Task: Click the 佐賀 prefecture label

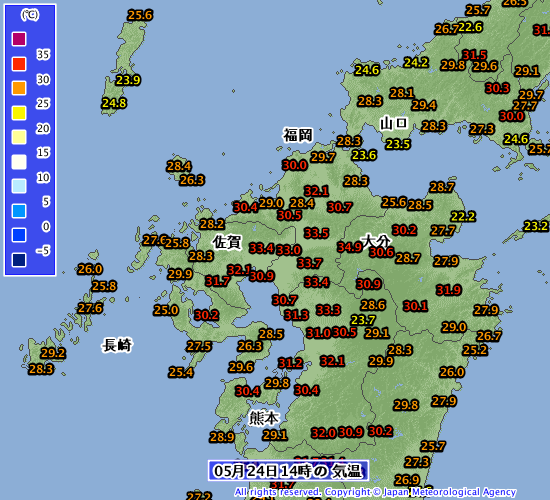Action: pyautogui.click(x=227, y=242)
